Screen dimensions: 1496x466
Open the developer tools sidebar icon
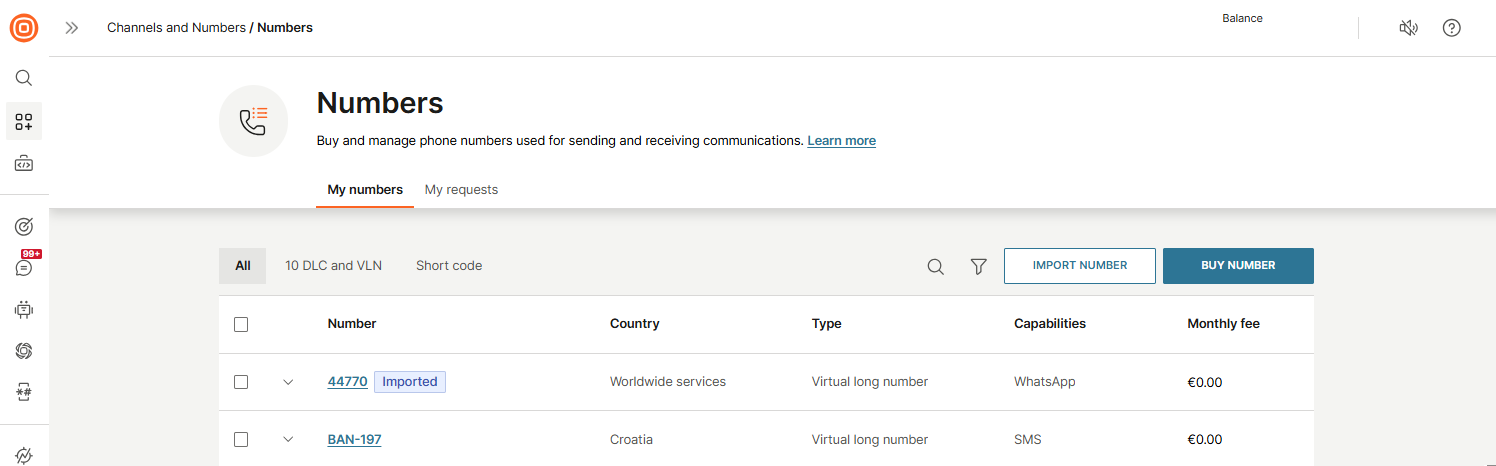coord(24,163)
